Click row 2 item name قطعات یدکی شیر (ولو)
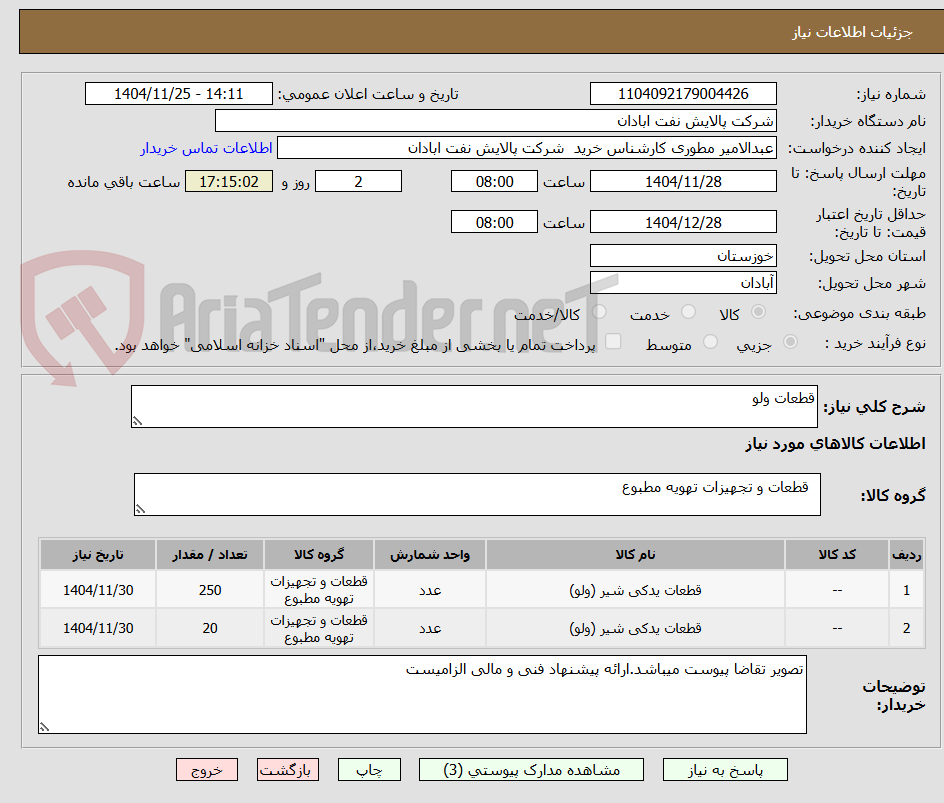Image resolution: width=944 pixels, height=803 pixels. pyautogui.click(x=635, y=628)
